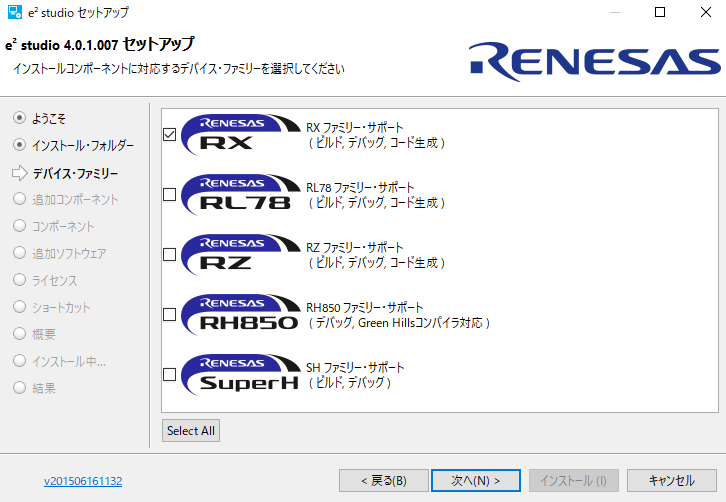Click the Renesas RZ family logo

click(241, 255)
